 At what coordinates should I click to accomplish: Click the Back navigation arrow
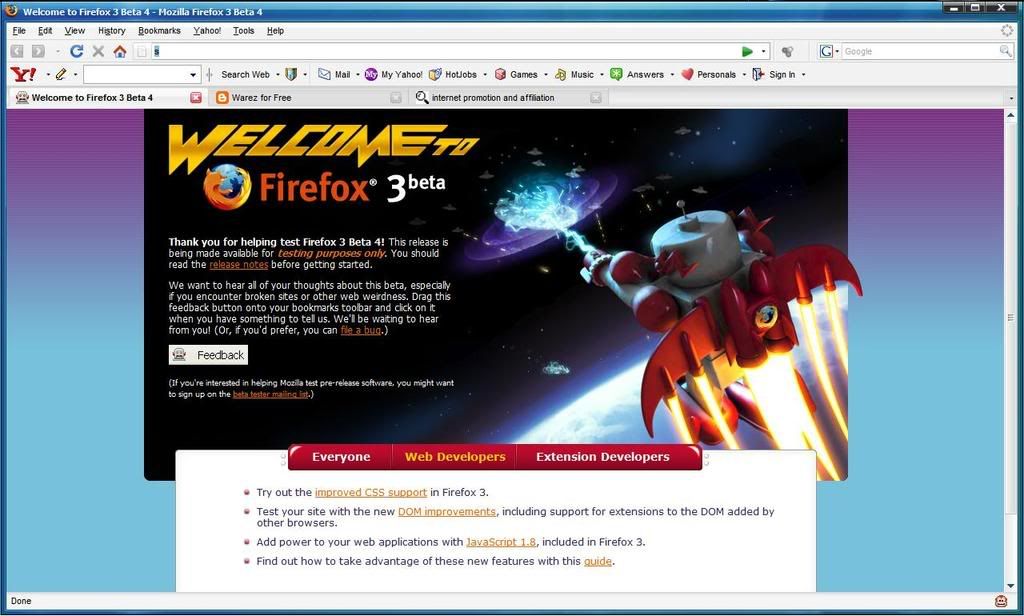click(x=17, y=51)
